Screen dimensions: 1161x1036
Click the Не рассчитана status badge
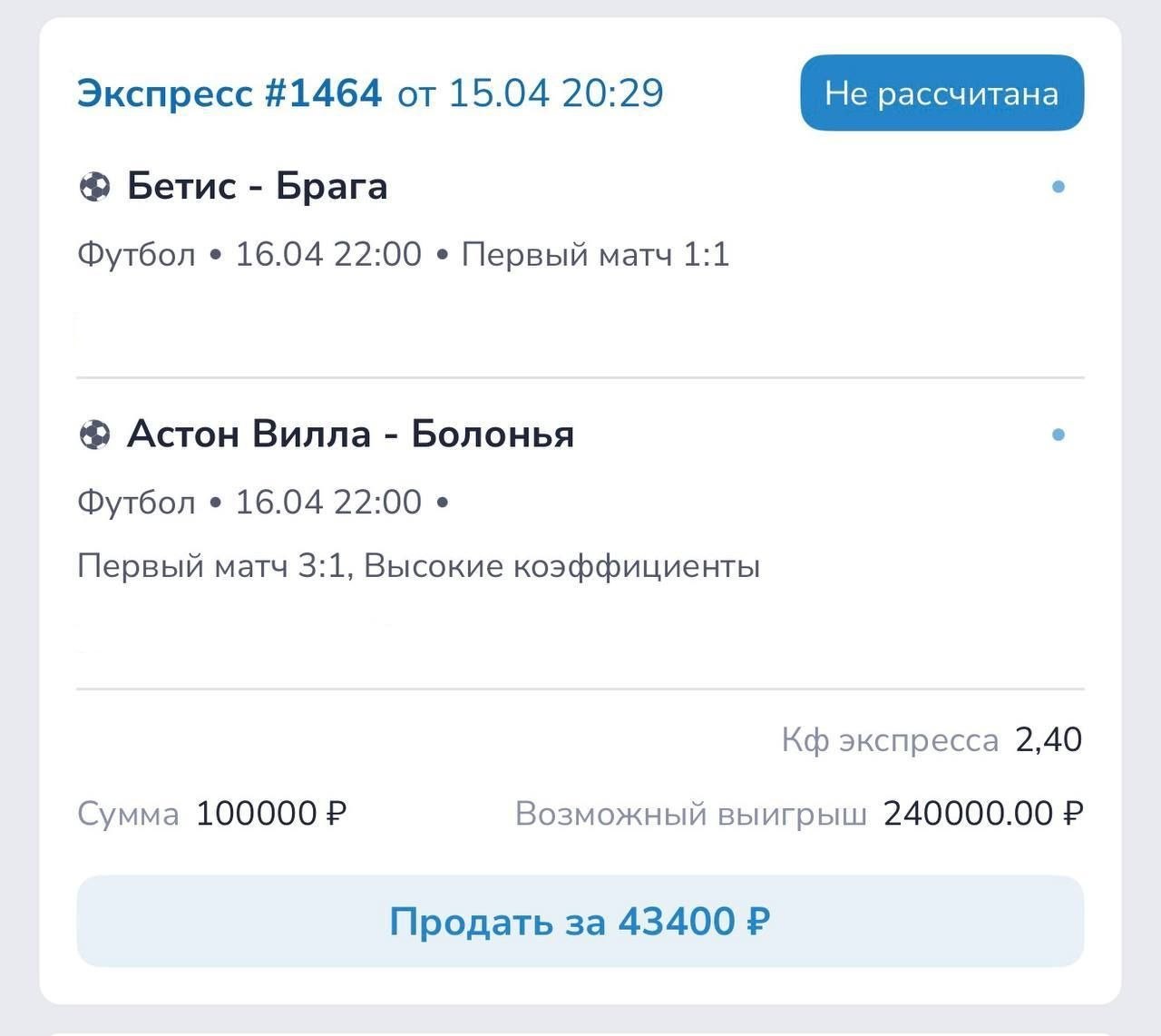[x=941, y=93]
